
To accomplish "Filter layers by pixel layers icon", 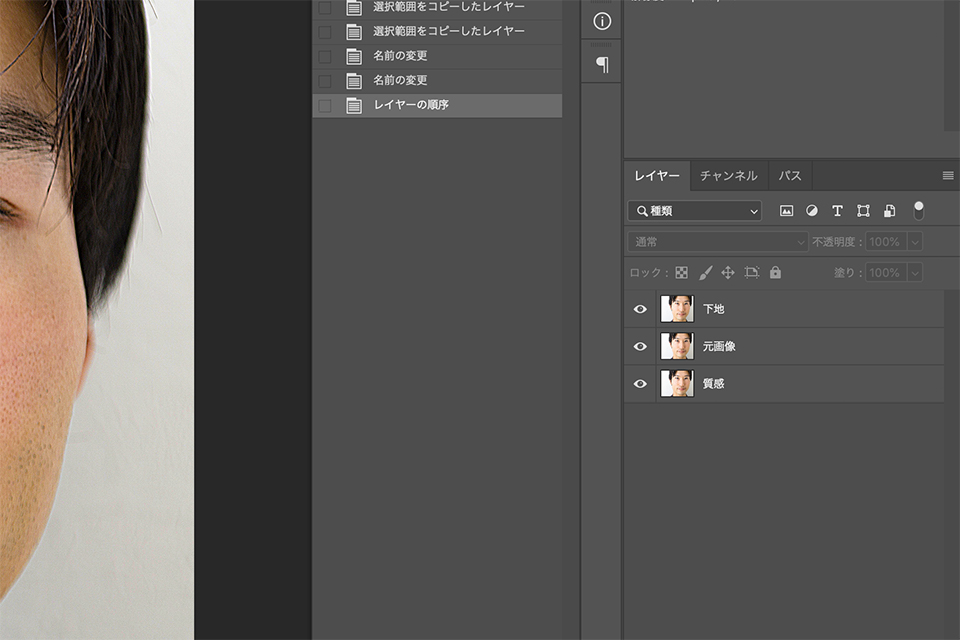I will (786, 211).
